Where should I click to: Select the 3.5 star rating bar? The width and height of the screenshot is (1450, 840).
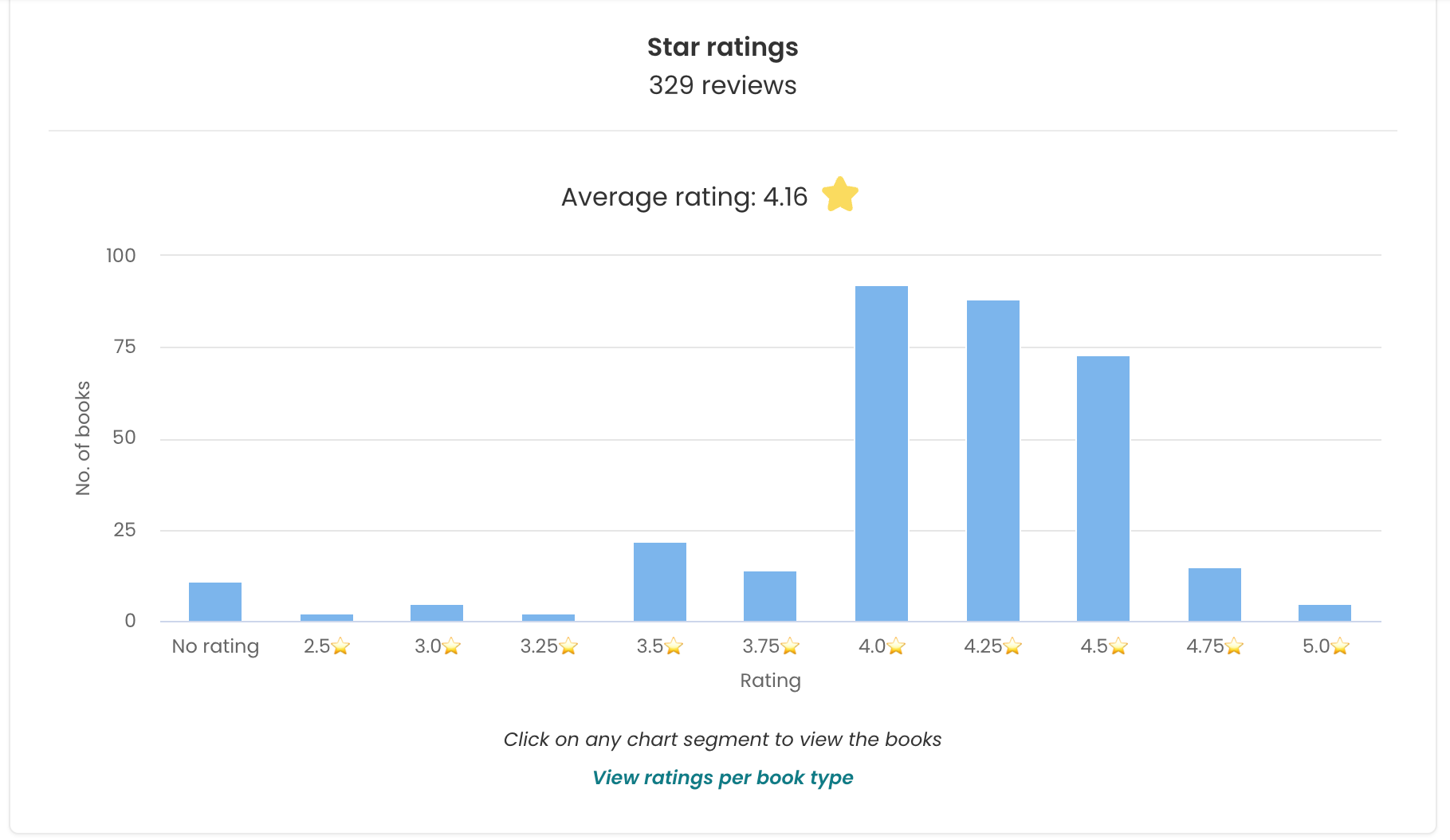660,582
